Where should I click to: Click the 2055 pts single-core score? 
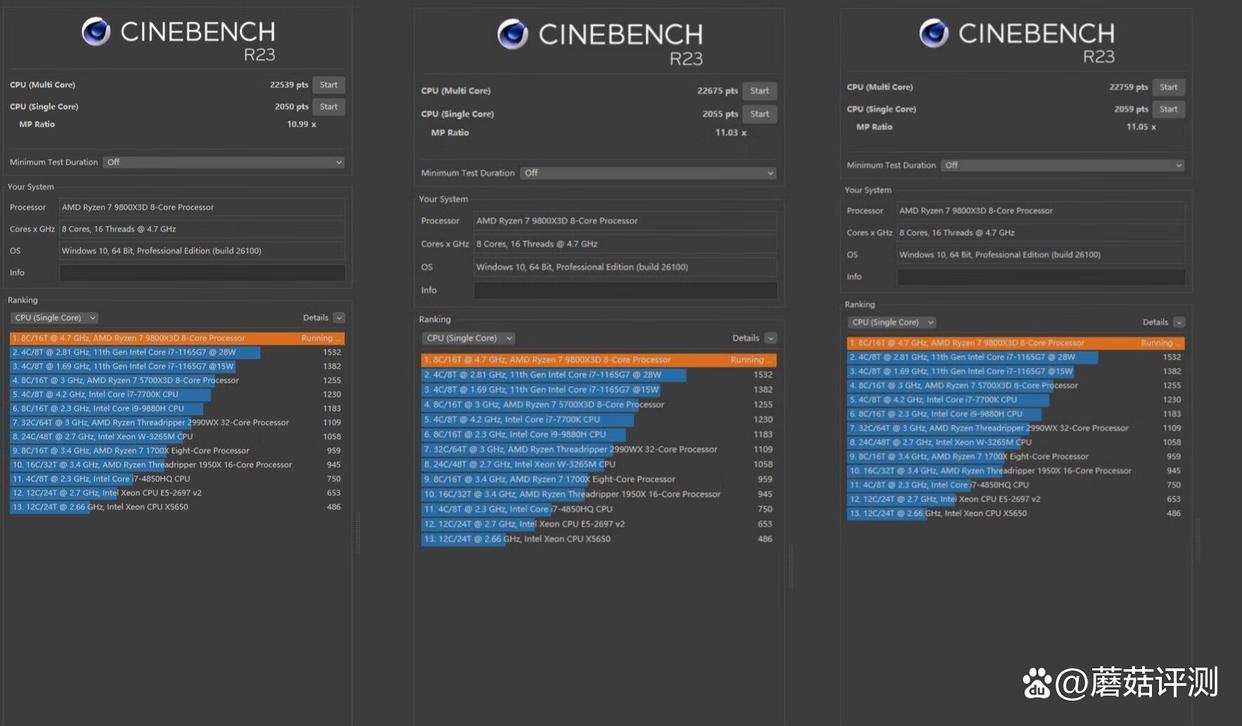(x=720, y=114)
